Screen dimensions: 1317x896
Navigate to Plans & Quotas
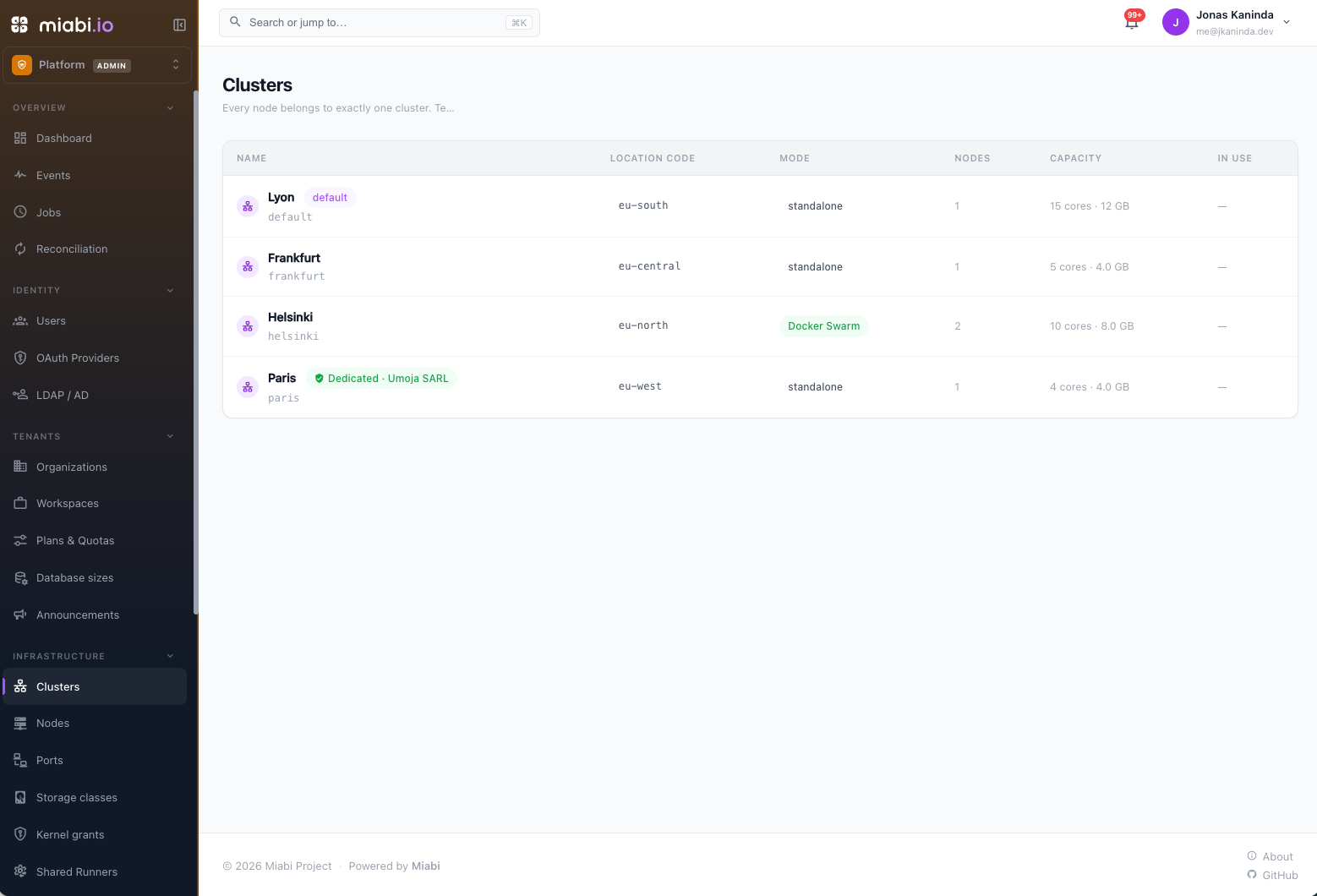(95, 541)
